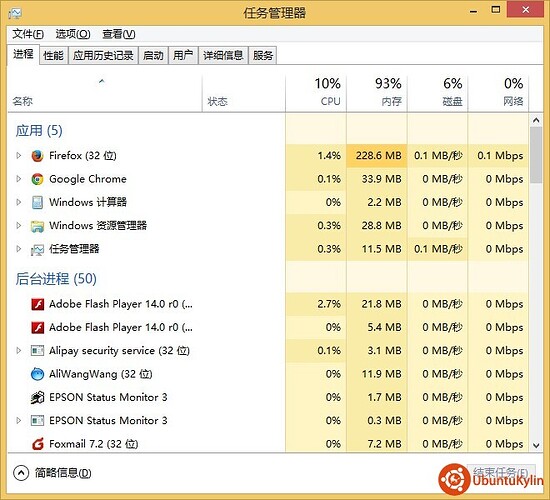Switch to the 启动 tab

tap(153, 55)
